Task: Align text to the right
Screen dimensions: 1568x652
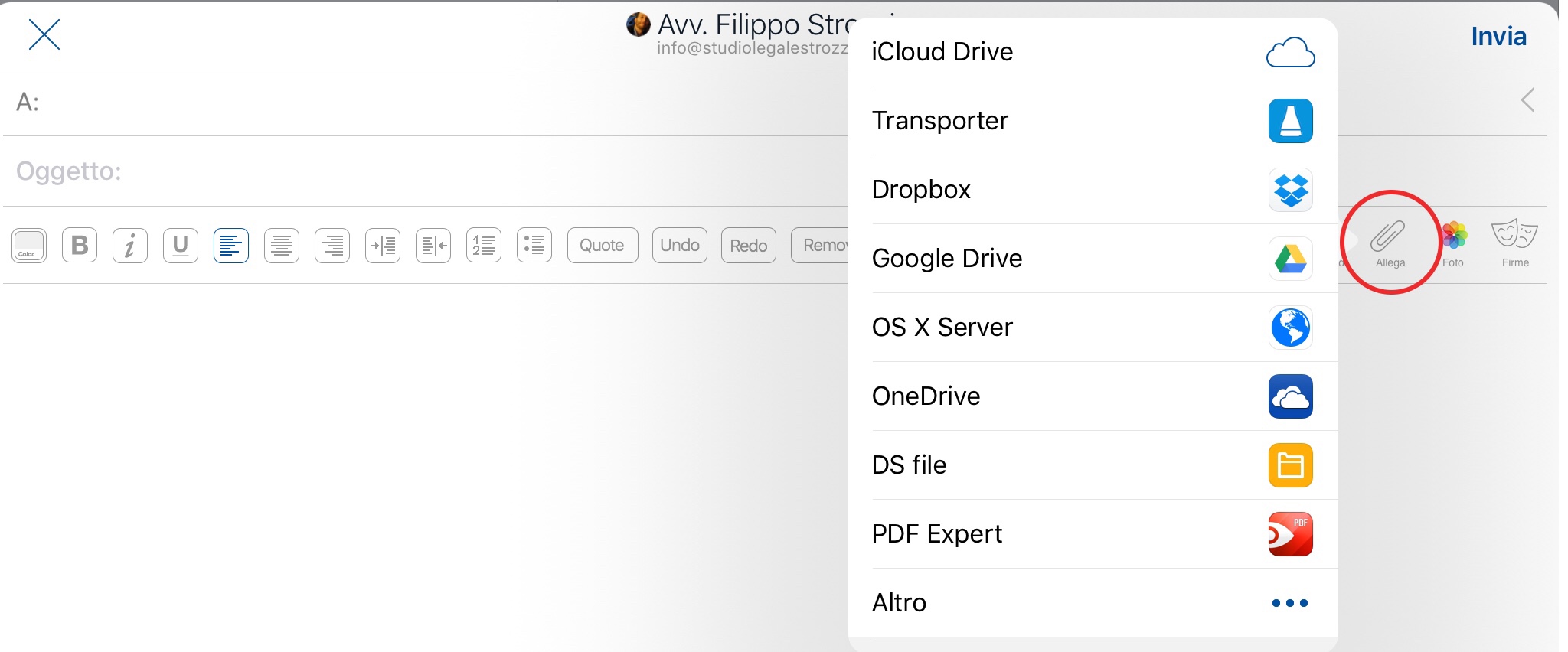Action: point(332,246)
